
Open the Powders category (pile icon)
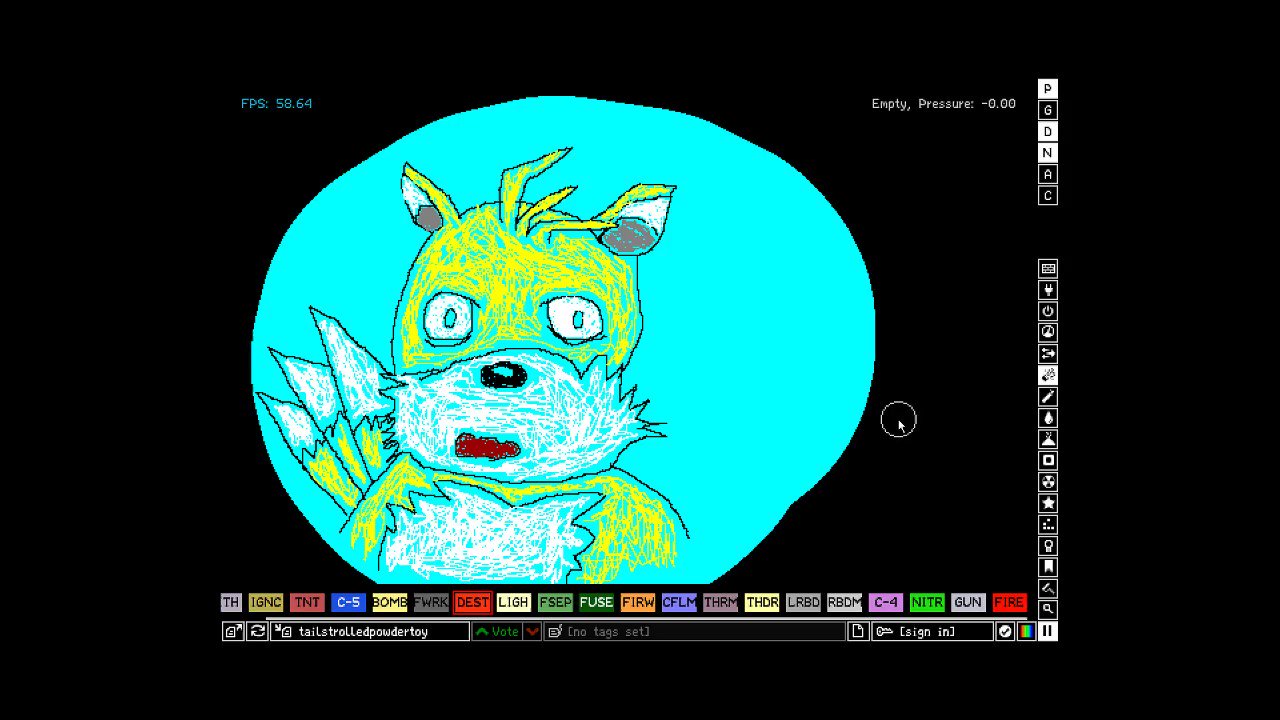pyautogui.click(x=1048, y=439)
